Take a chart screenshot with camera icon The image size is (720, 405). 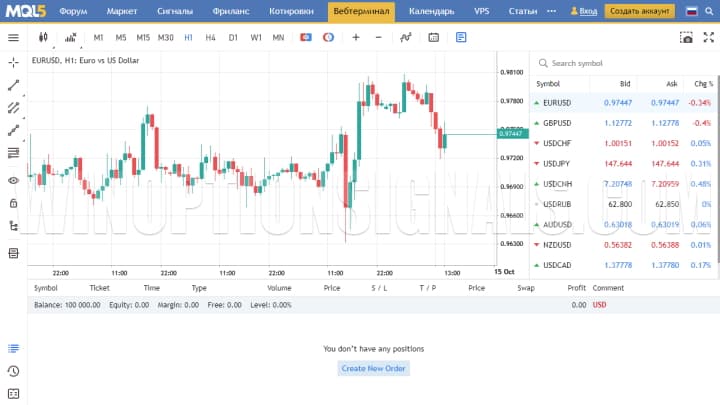pyautogui.click(x=686, y=37)
